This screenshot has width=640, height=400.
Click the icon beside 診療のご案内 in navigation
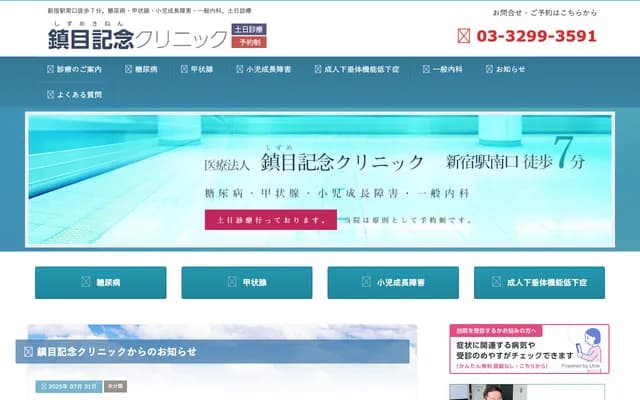tap(51, 70)
